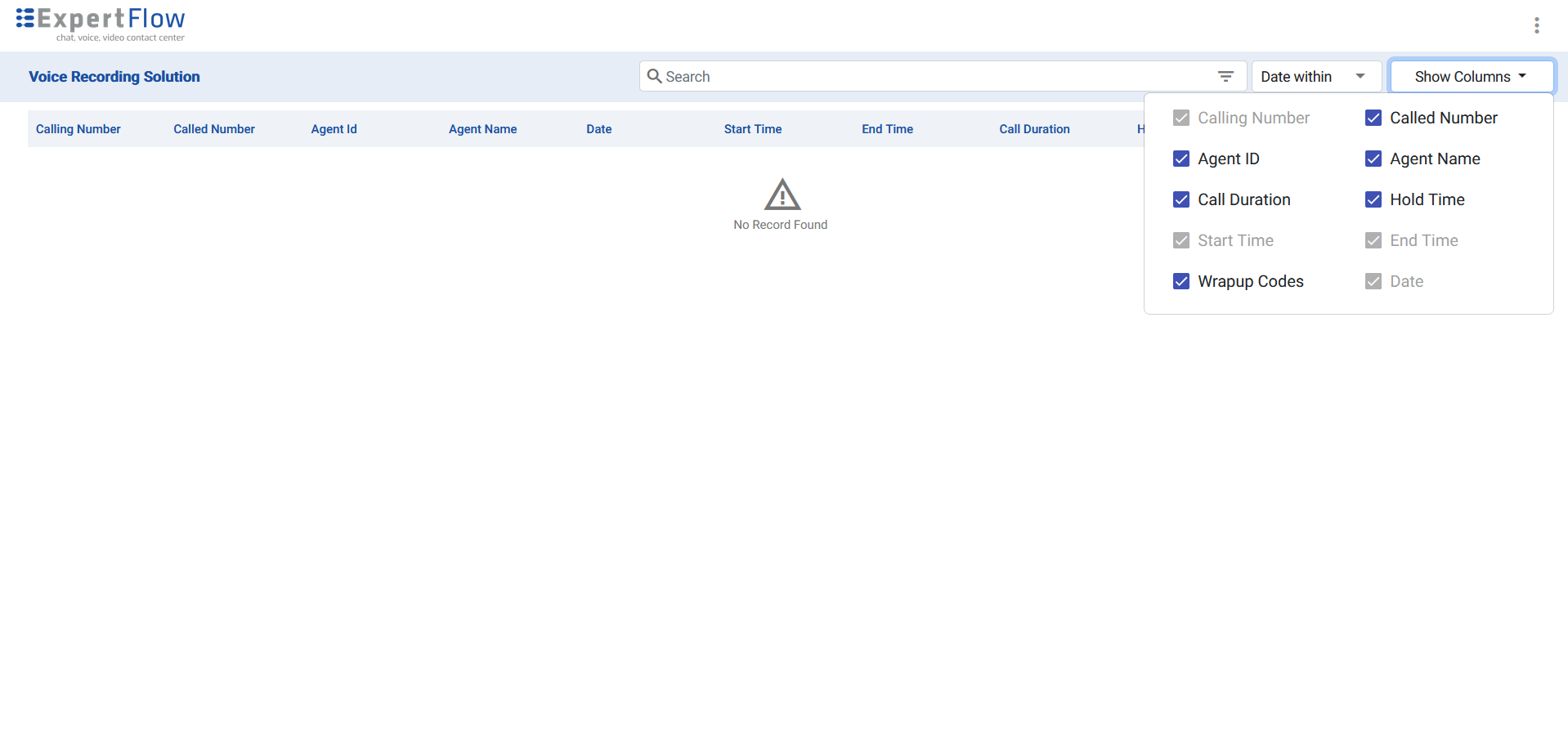The image size is (1568, 747).
Task: Click the No Record Found warning triangle
Action: [781, 195]
